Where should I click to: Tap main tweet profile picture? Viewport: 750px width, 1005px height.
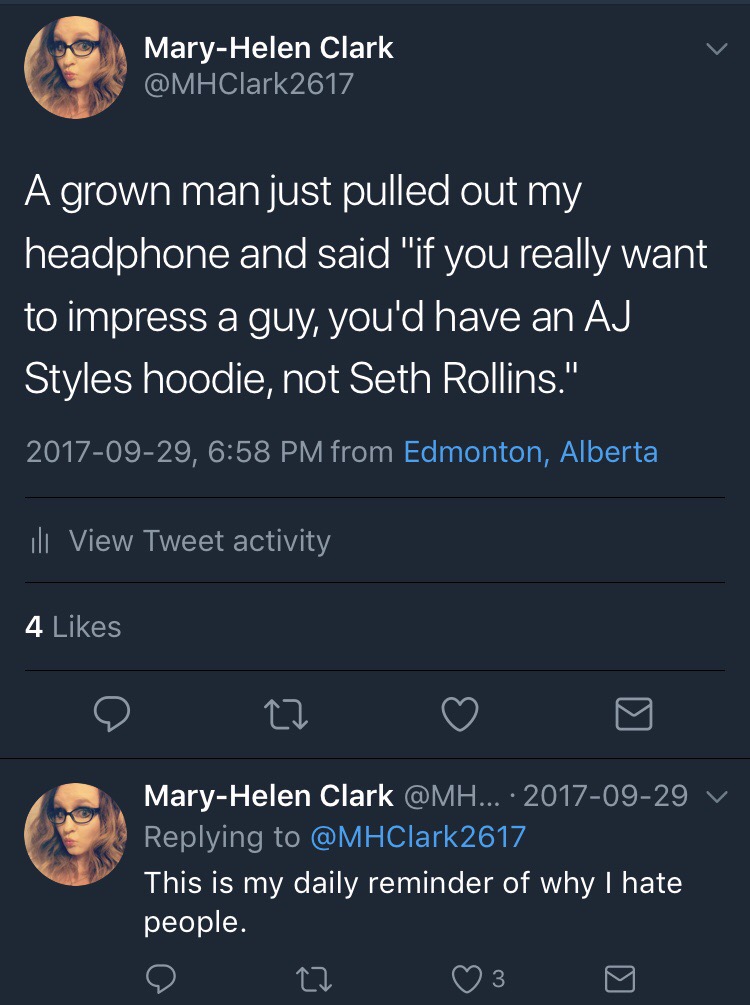pos(76,67)
